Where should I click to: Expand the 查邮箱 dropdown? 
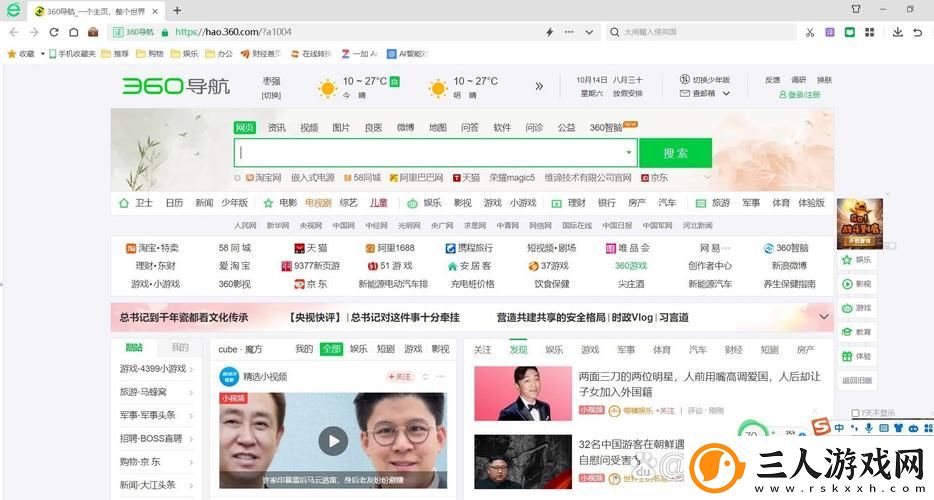click(x=726, y=94)
